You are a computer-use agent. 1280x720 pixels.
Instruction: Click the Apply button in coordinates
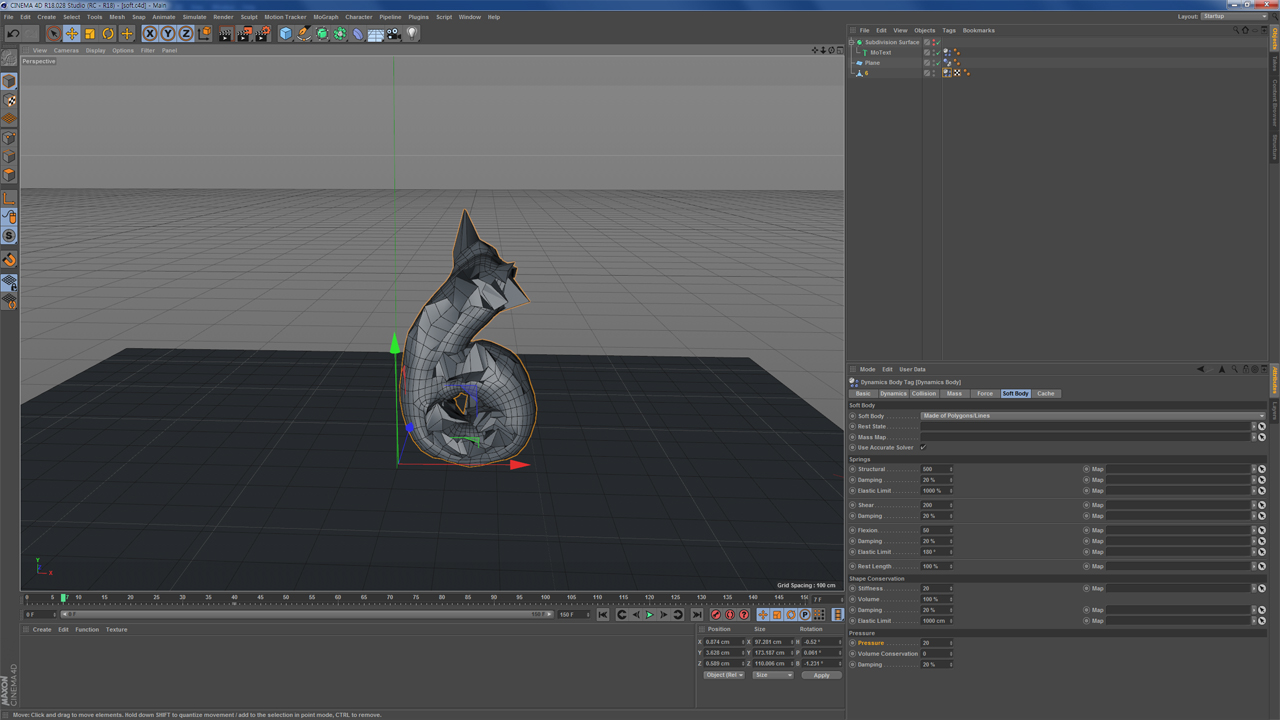click(x=821, y=675)
